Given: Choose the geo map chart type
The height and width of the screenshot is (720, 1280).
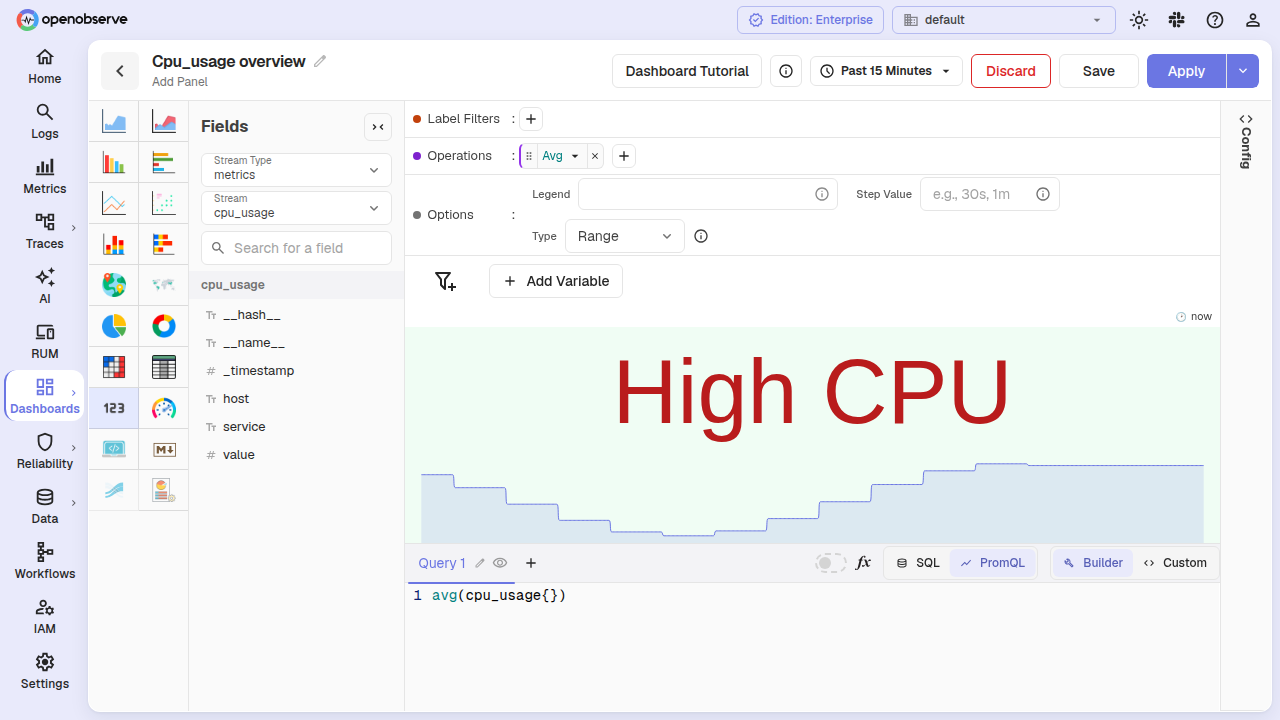Looking at the screenshot, I should point(114,285).
